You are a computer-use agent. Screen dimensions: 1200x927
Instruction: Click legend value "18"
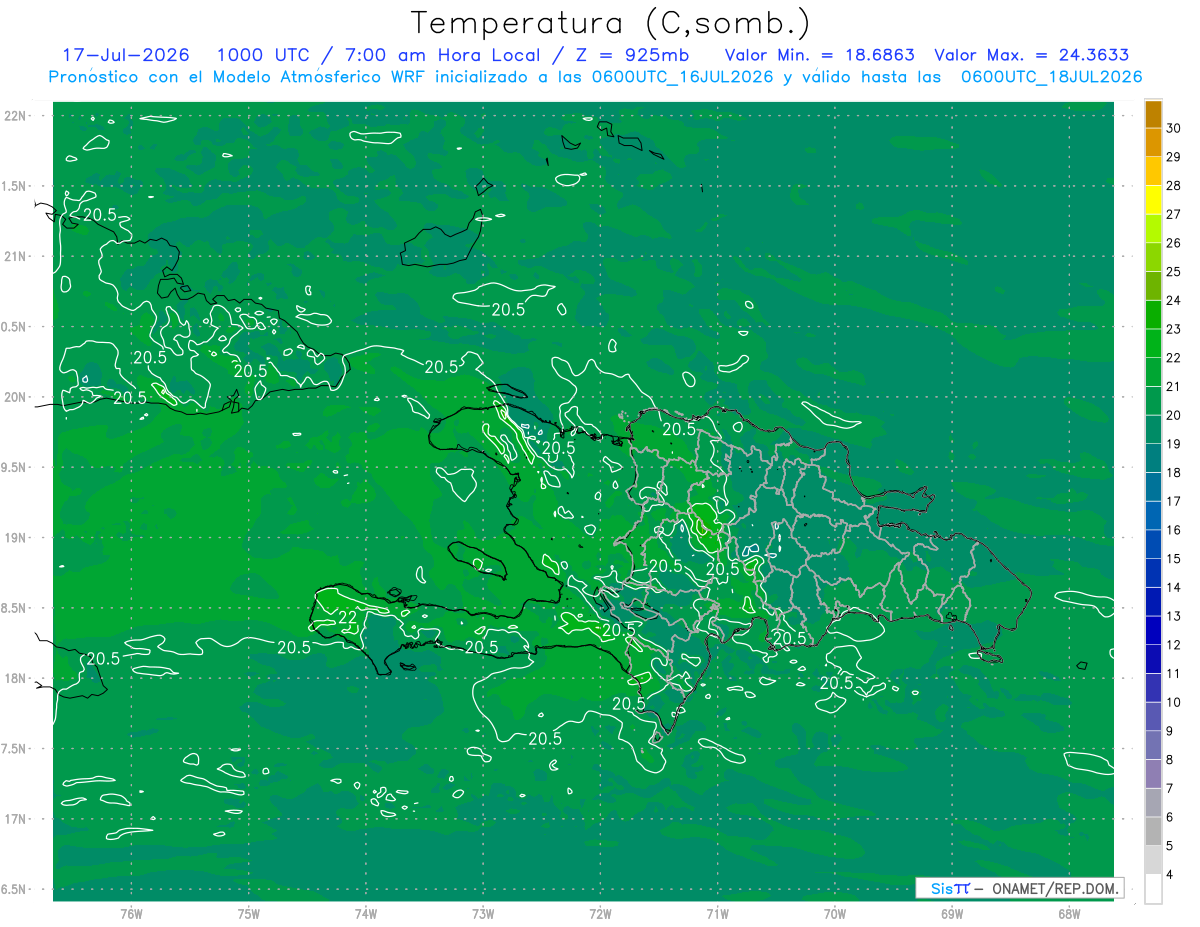tap(1174, 473)
